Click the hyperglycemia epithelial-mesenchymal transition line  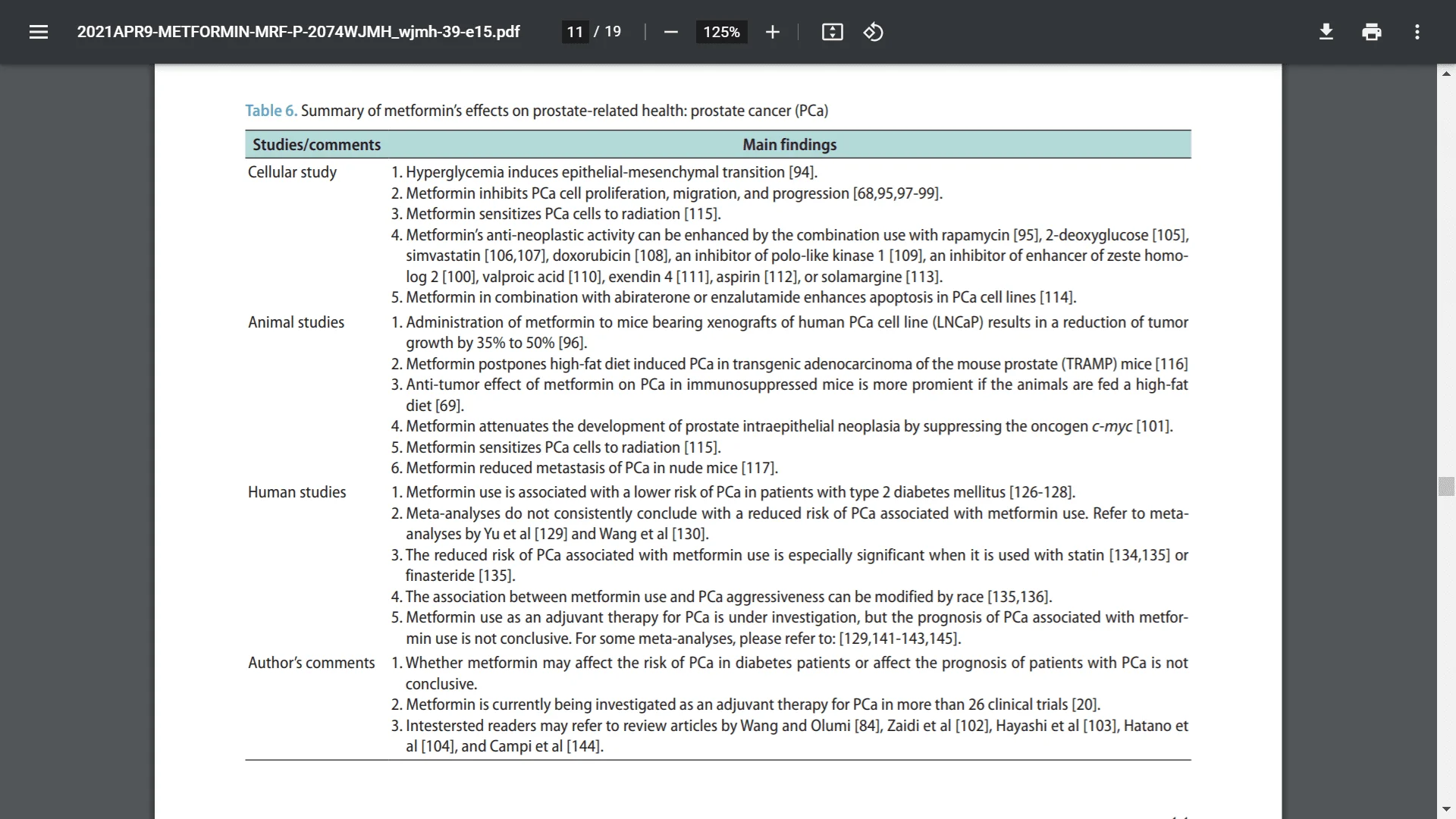pyautogui.click(x=604, y=172)
